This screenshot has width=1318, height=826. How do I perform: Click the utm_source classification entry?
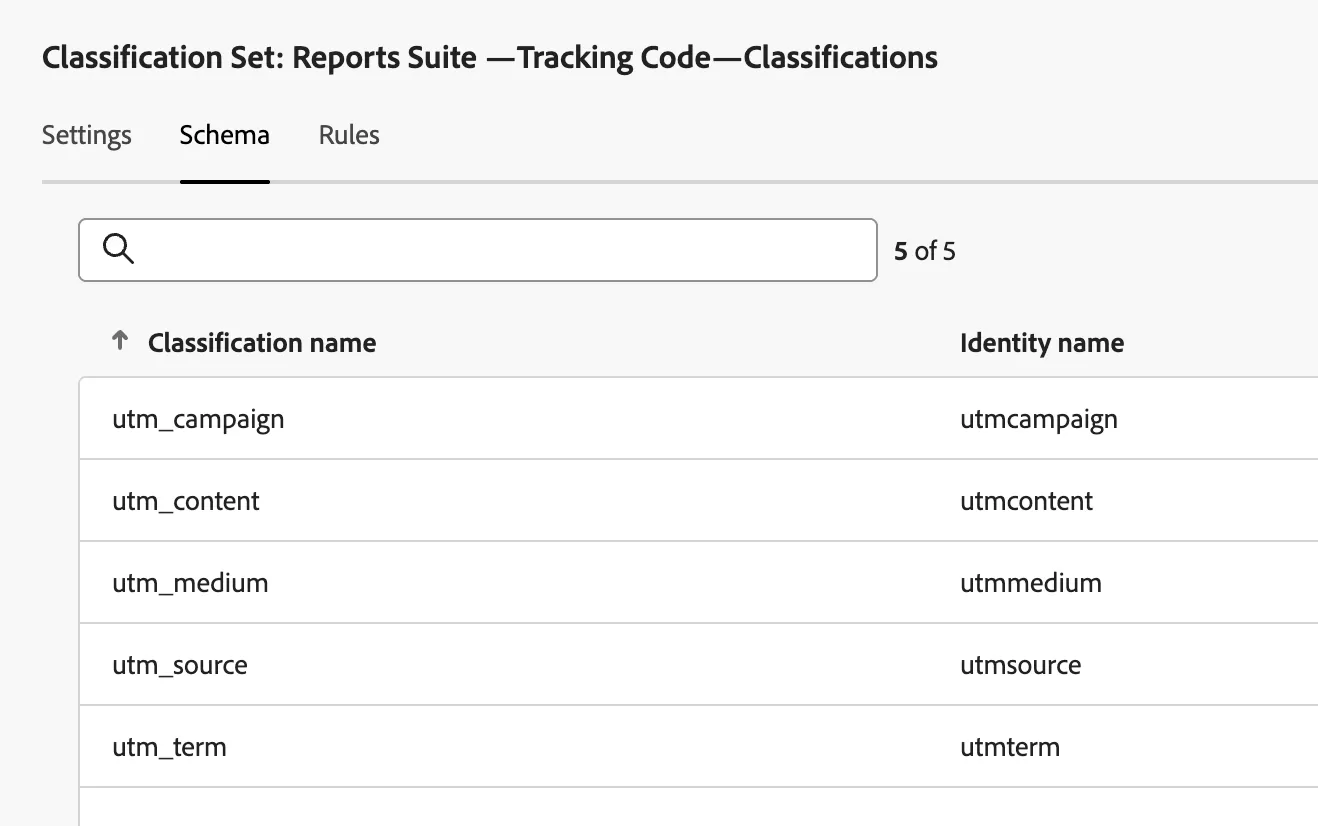(x=180, y=665)
